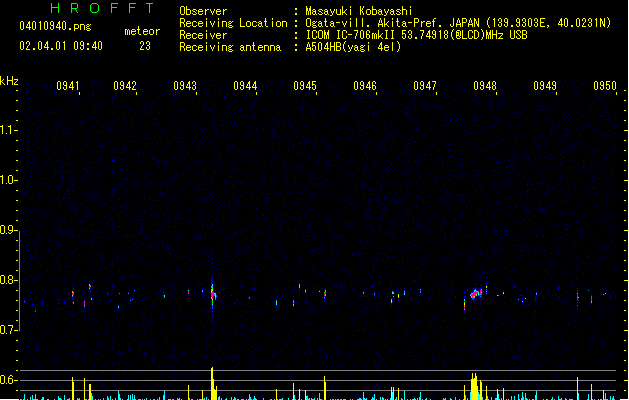Click the strong meteor echo after 0943
The width and height of the screenshot is (629, 400).
coord(213,295)
